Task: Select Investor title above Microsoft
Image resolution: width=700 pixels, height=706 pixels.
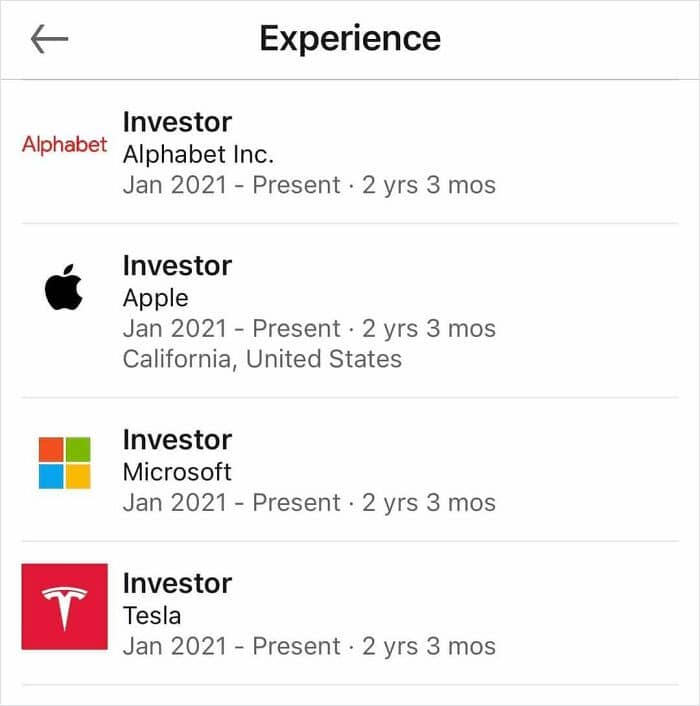Action: click(x=177, y=440)
